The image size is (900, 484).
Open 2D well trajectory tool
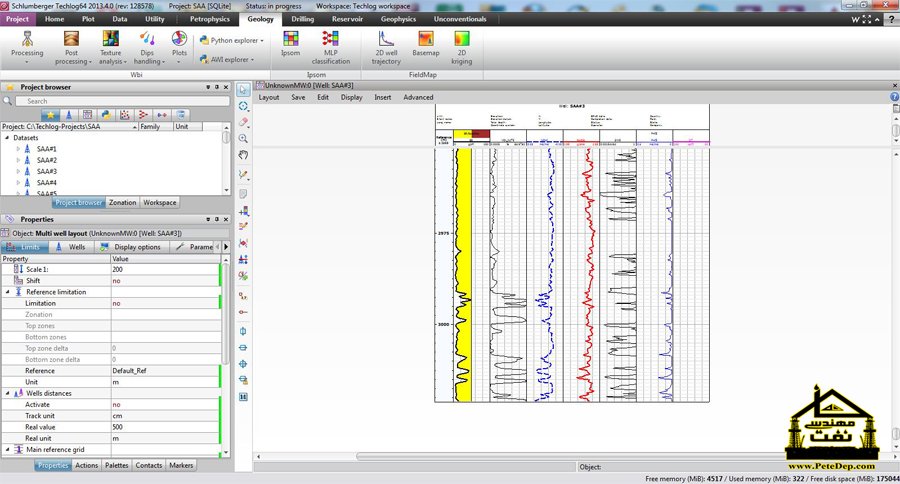386,47
